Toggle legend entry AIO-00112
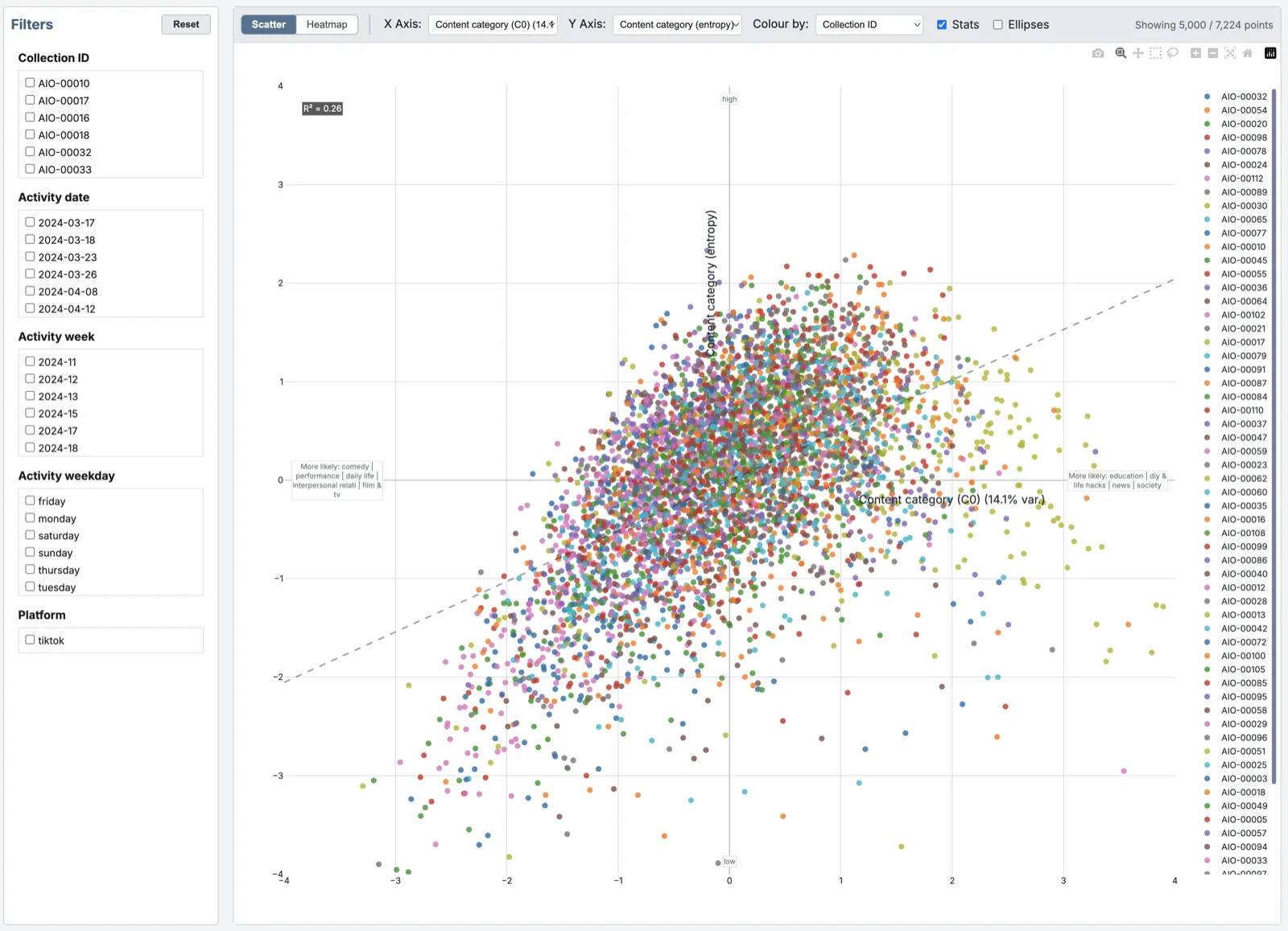The width and height of the screenshot is (1288, 931). [1236, 179]
